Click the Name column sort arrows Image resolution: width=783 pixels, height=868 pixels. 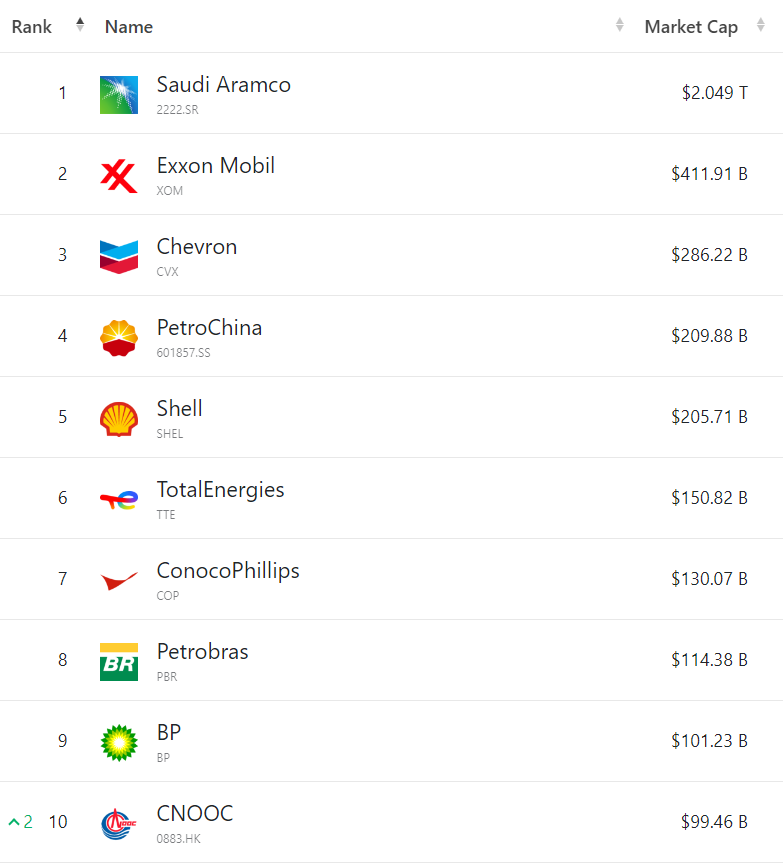pyautogui.click(x=619, y=26)
